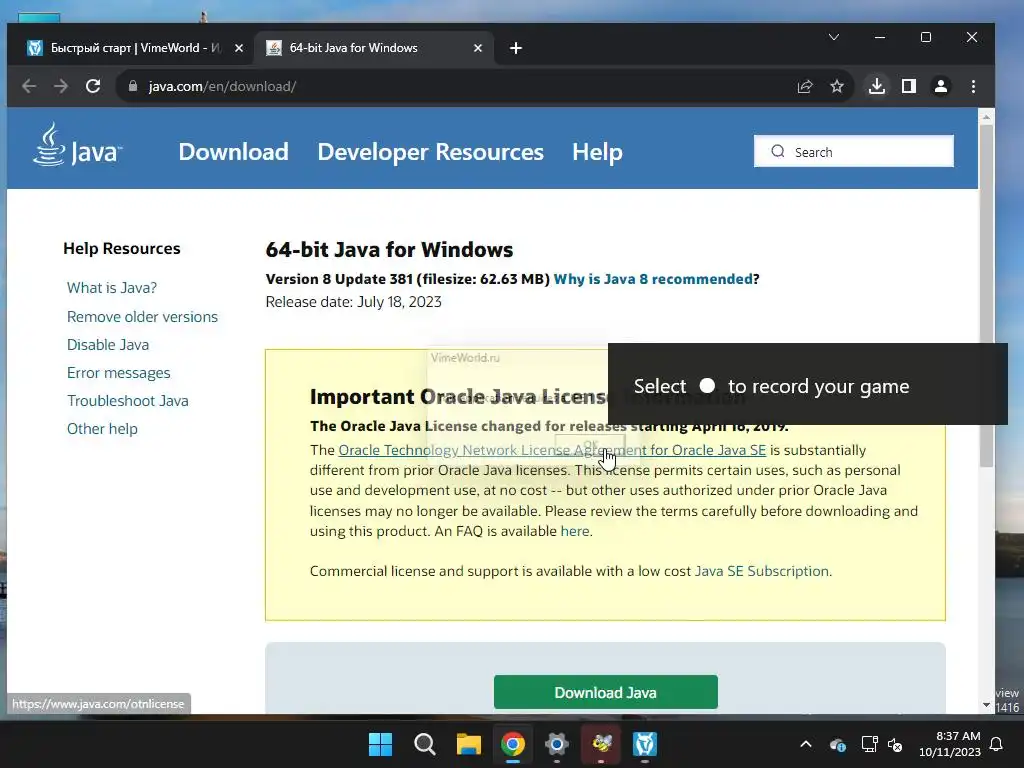Open the Chrome profile icon
This screenshot has width=1024, height=768.
pyautogui.click(x=940, y=86)
